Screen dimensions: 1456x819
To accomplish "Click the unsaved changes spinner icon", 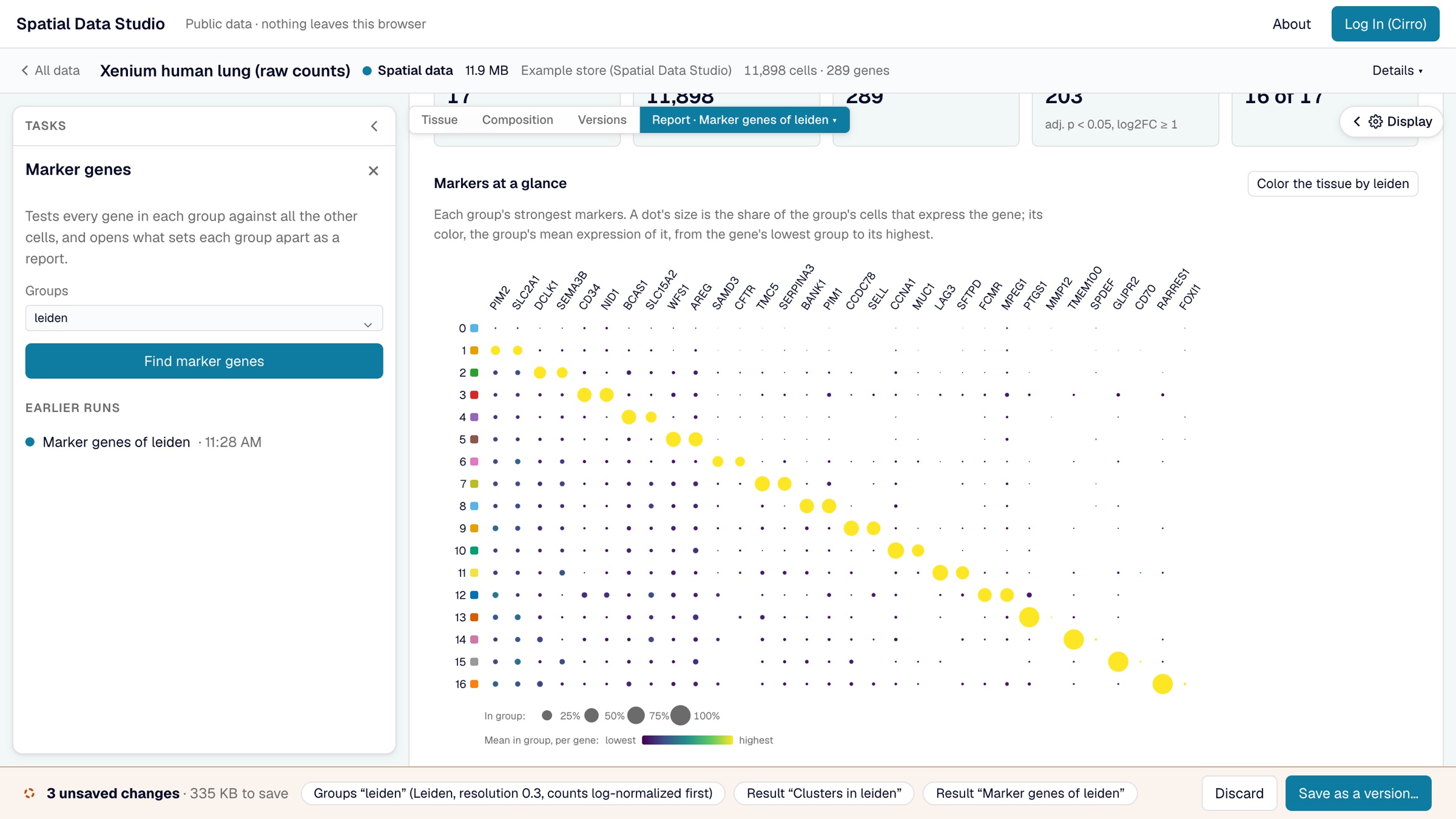I will (x=29, y=794).
